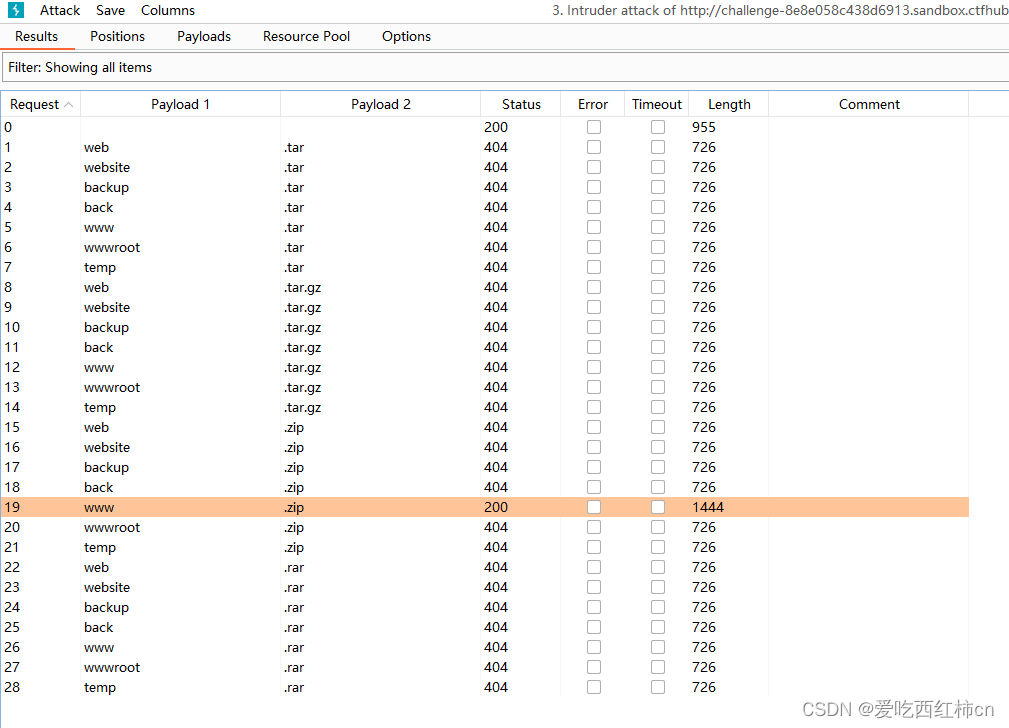The image size is (1009, 728).
Task: Sort by the Request column header
Action: (x=41, y=104)
